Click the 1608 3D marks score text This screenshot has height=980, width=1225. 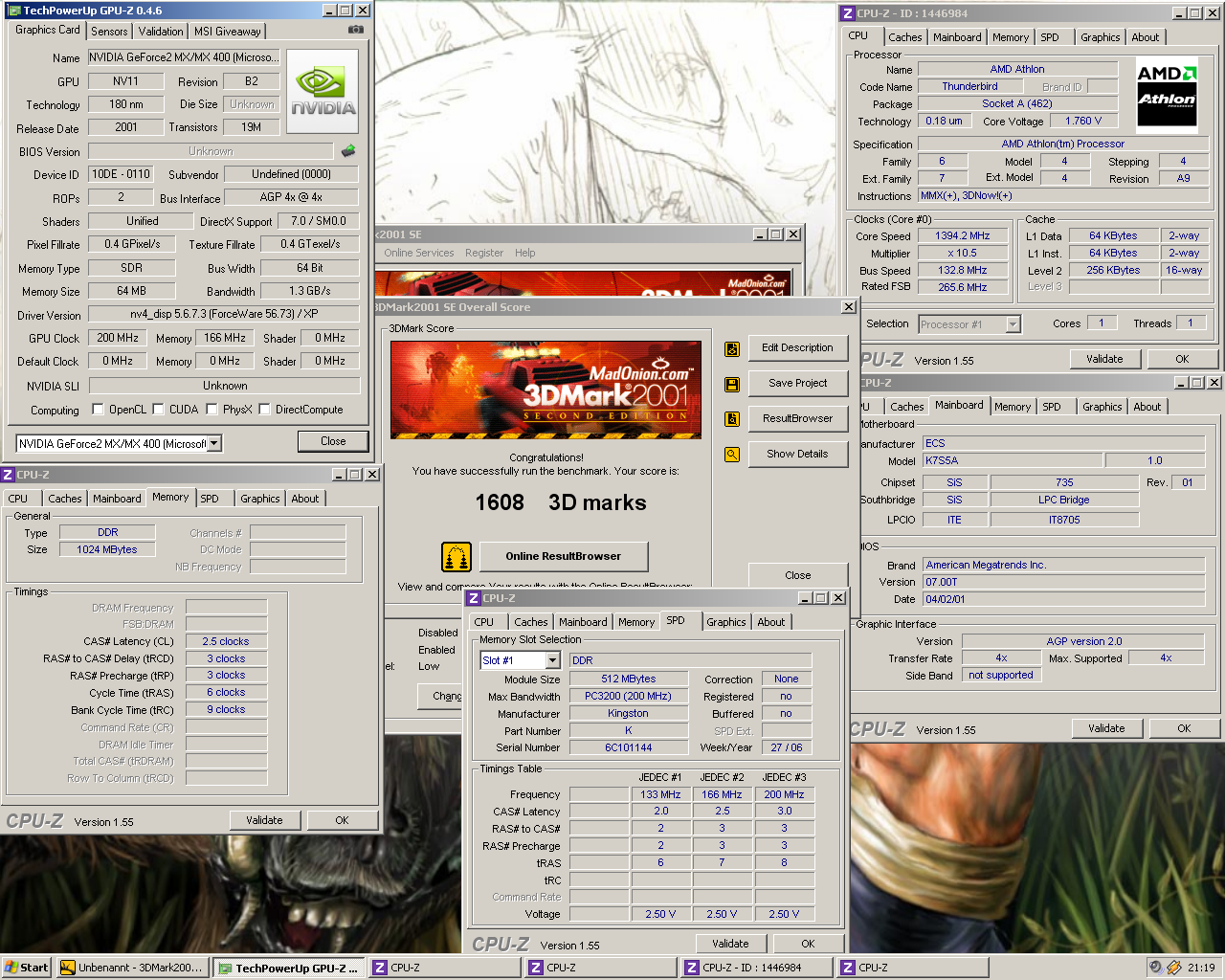[x=561, y=502]
